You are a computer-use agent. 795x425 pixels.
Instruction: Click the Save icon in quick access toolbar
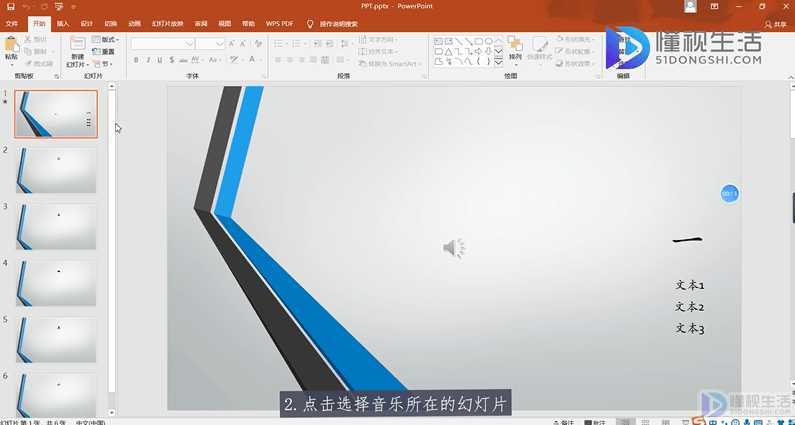tap(8, 6)
